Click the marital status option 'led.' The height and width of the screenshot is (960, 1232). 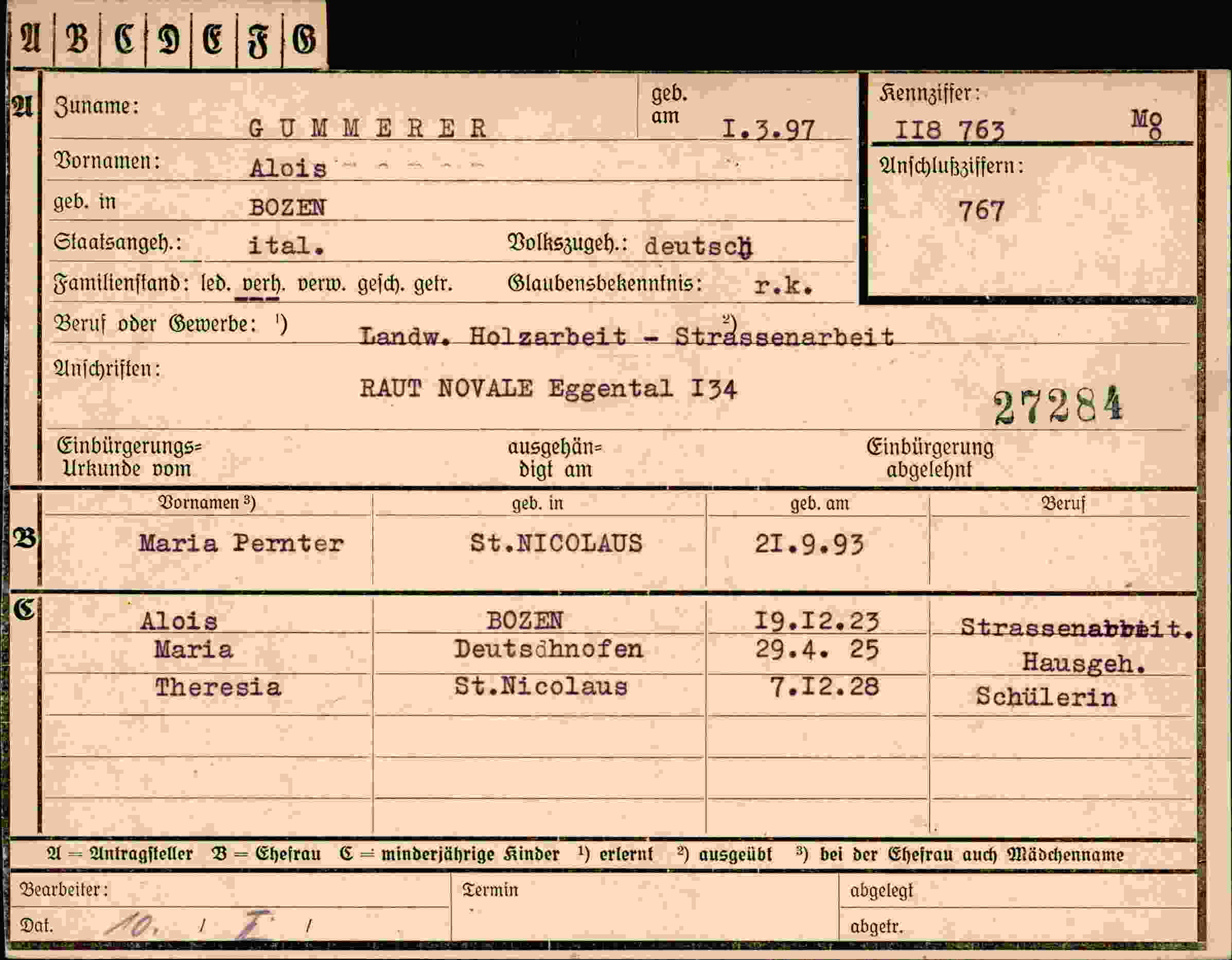click(x=216, y=282)
